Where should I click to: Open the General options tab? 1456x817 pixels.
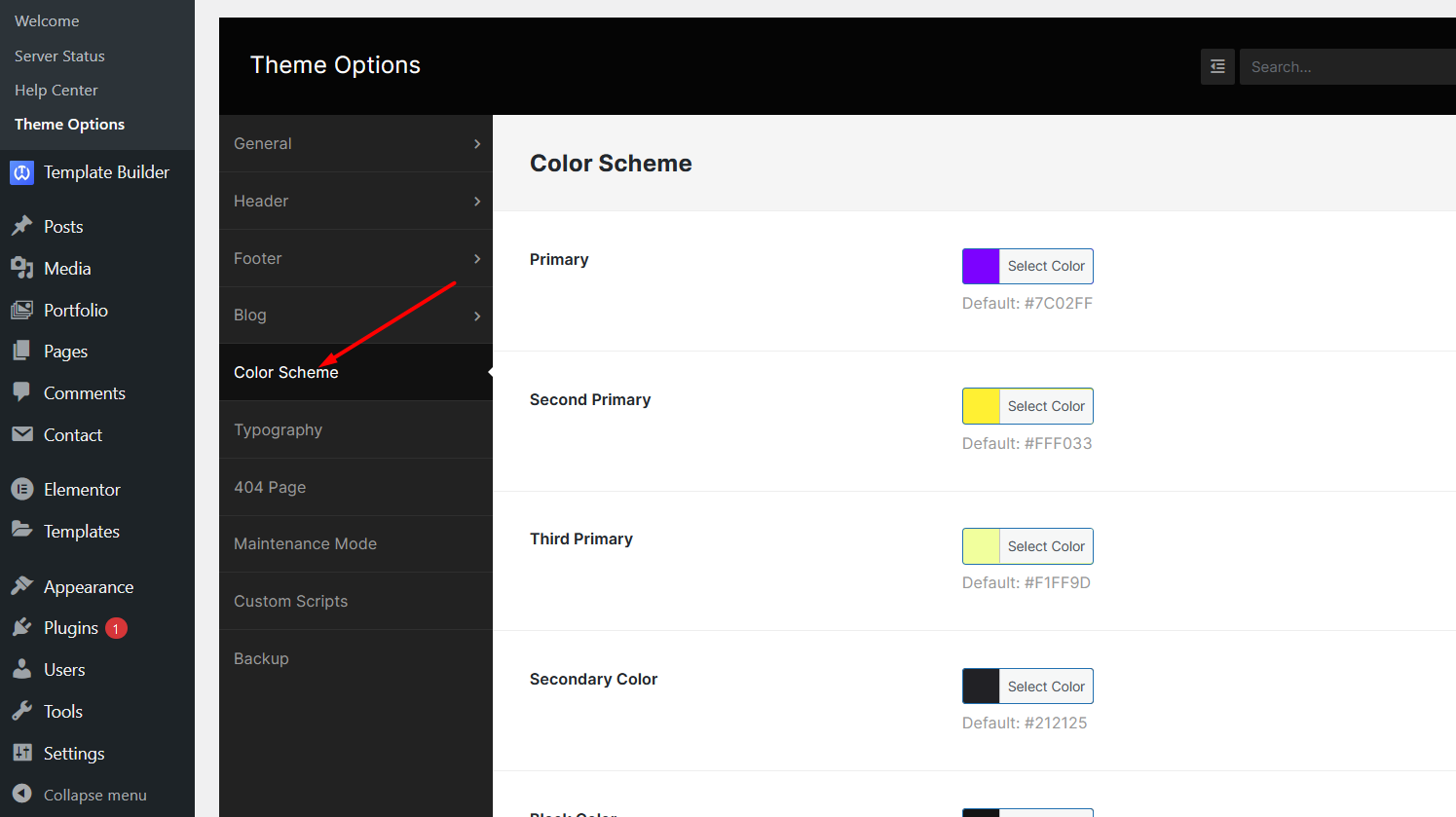[x=355, y=143]
